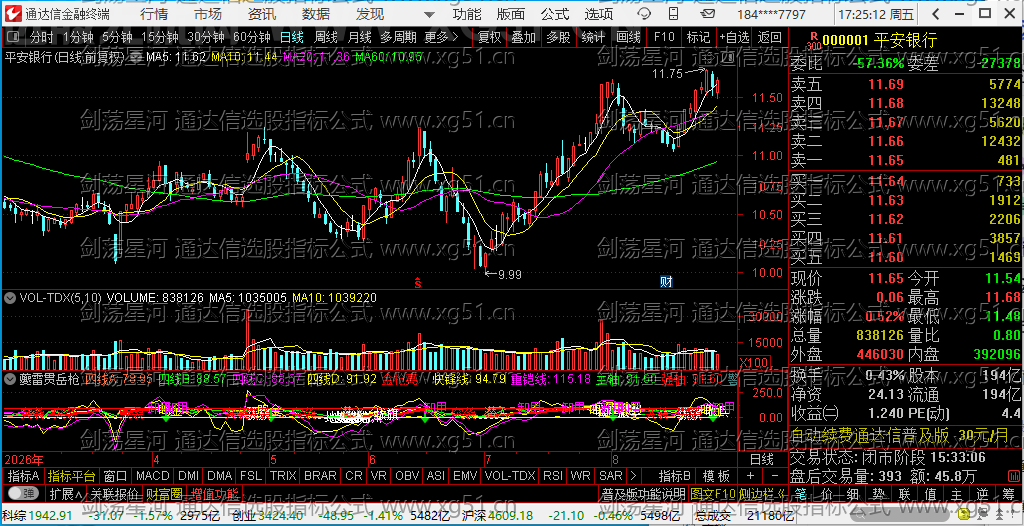Open the 指标平台 tab
Viewport: 1024px width, 526px height.
(x=72, y=475)
